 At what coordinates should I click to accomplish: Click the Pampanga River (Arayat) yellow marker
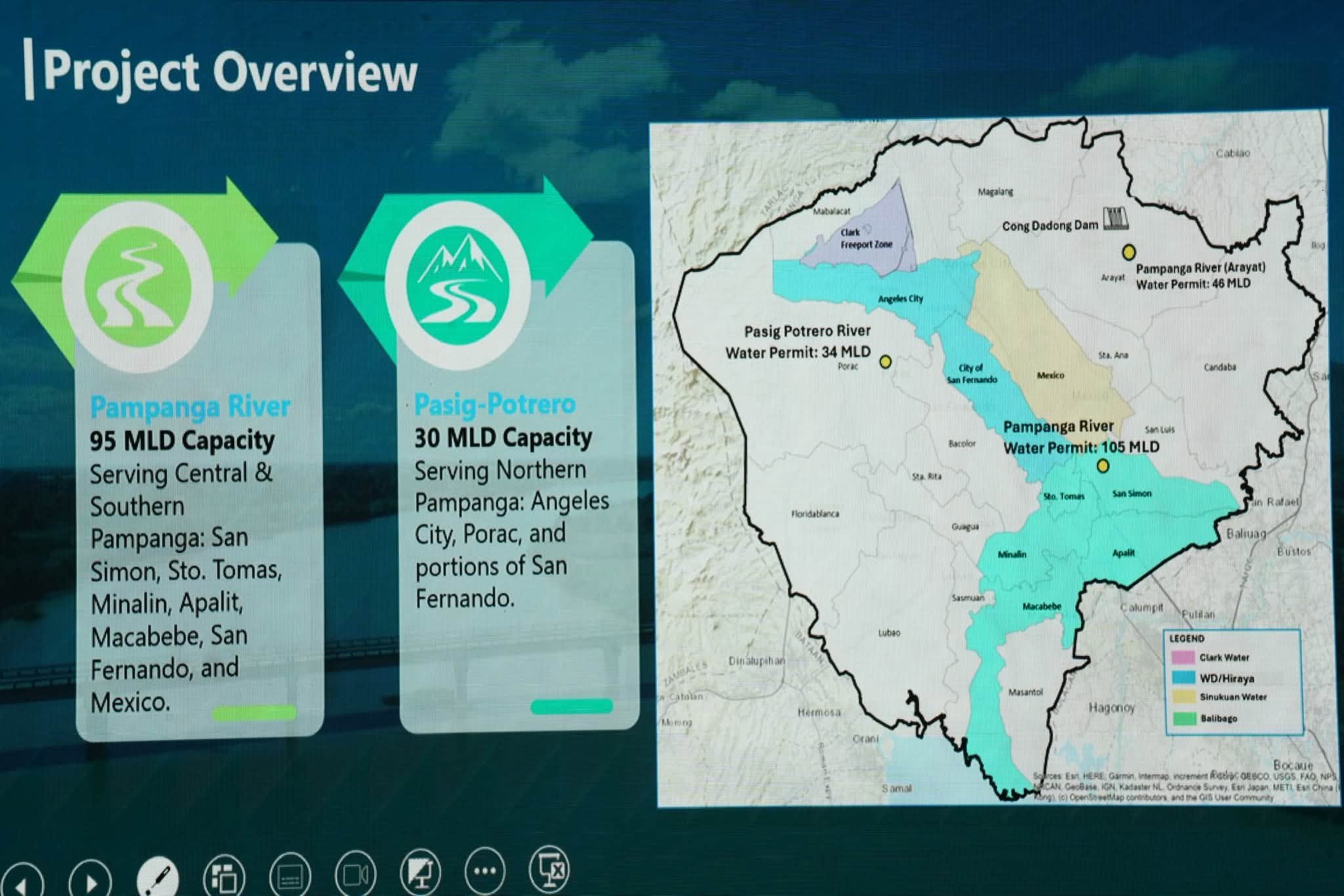[x=1129, y=252]
